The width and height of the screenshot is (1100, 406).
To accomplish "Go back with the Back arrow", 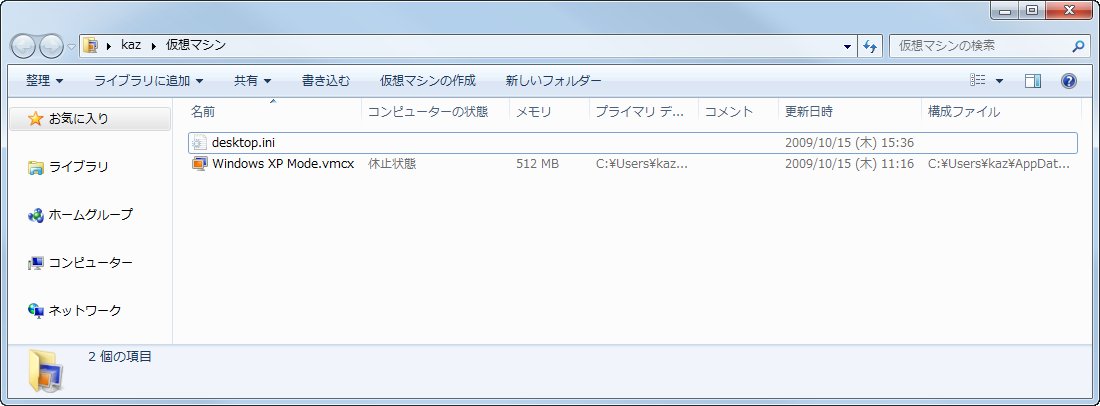I will 23,46.
